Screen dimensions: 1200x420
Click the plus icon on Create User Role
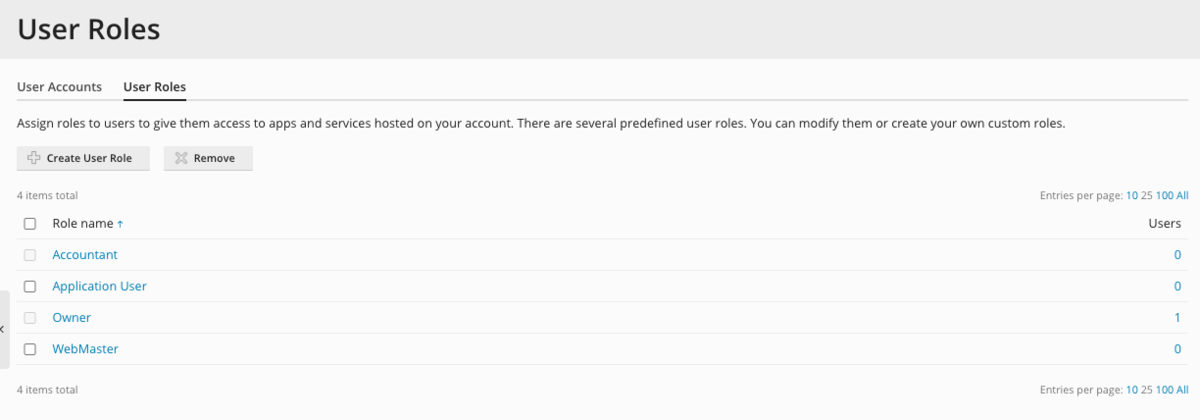pos(33,158)
